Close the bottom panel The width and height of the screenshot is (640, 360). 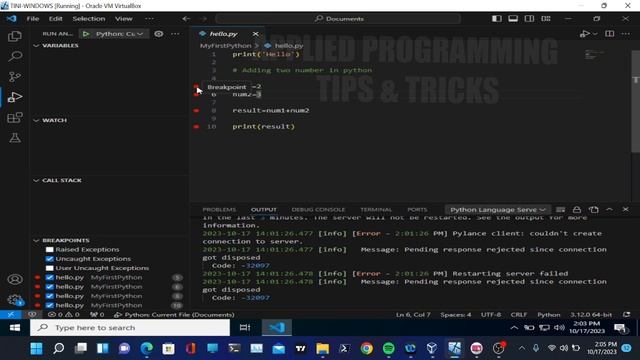tap(626, 209)
